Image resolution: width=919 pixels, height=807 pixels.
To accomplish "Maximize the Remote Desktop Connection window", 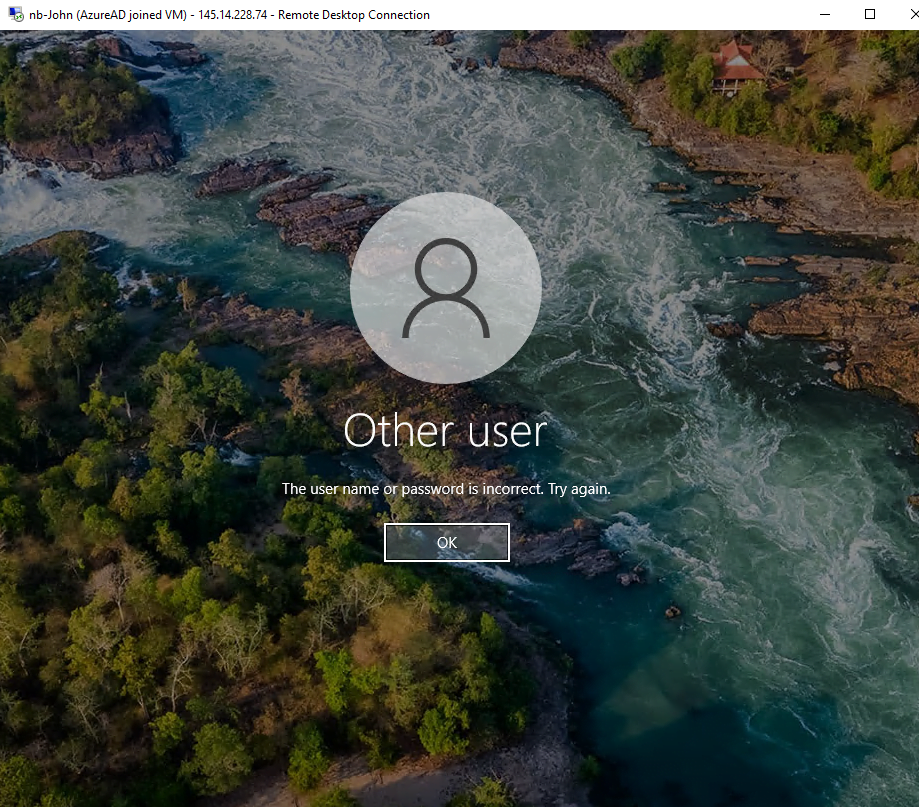I will pyautogui.click(x=870, y=15).
